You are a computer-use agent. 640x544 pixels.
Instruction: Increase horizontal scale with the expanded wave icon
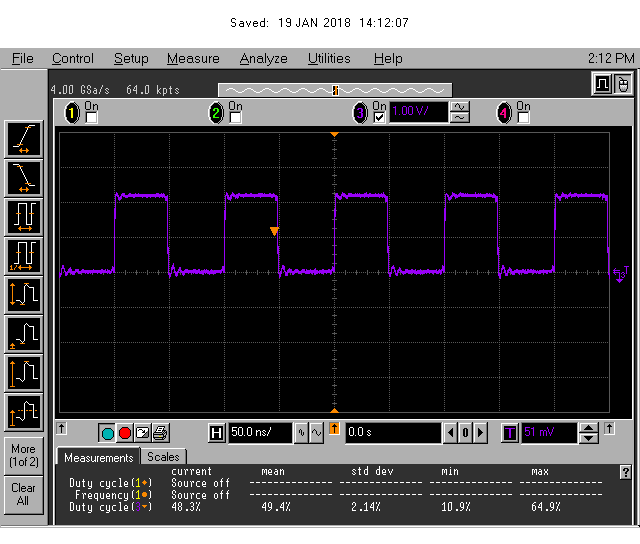316,433
